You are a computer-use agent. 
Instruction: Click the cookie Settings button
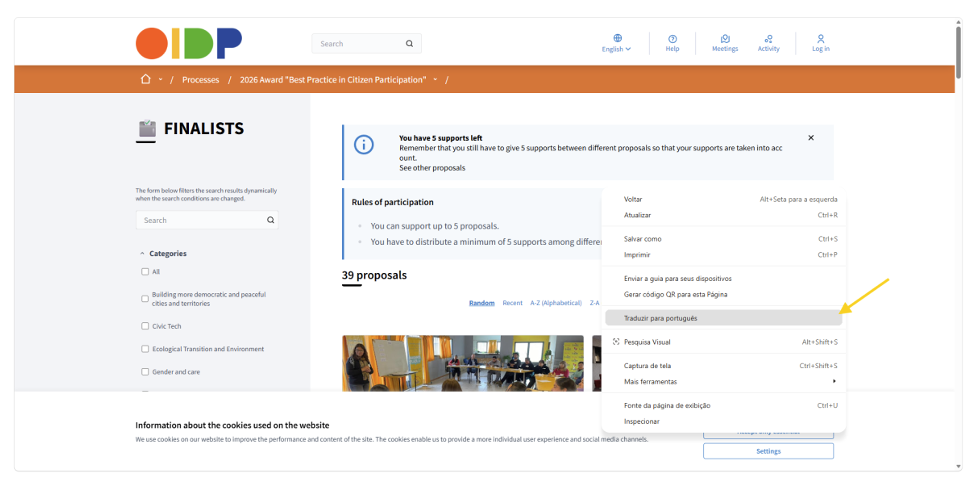point(768,451)
